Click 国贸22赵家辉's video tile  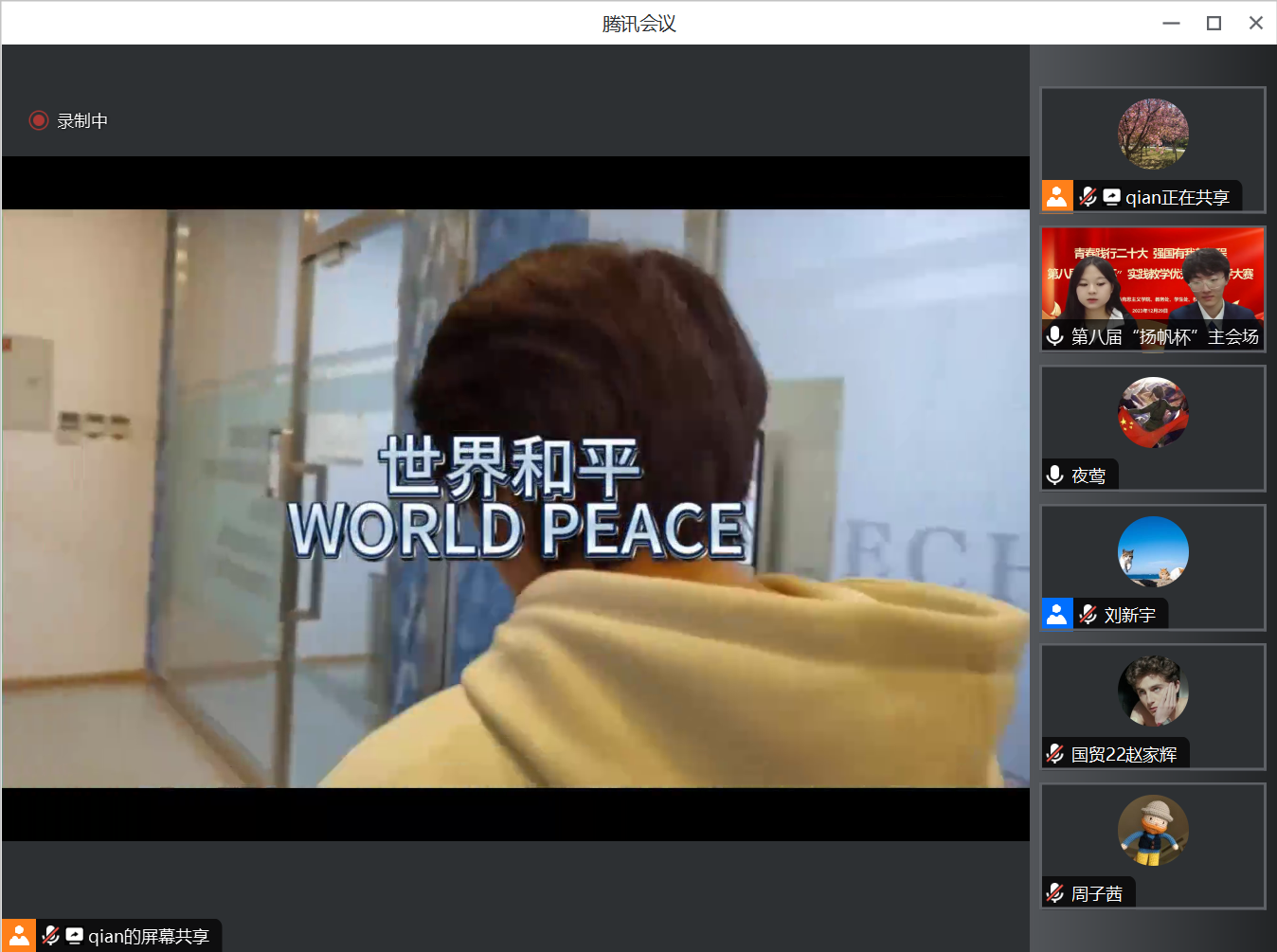click(1153, 692)
